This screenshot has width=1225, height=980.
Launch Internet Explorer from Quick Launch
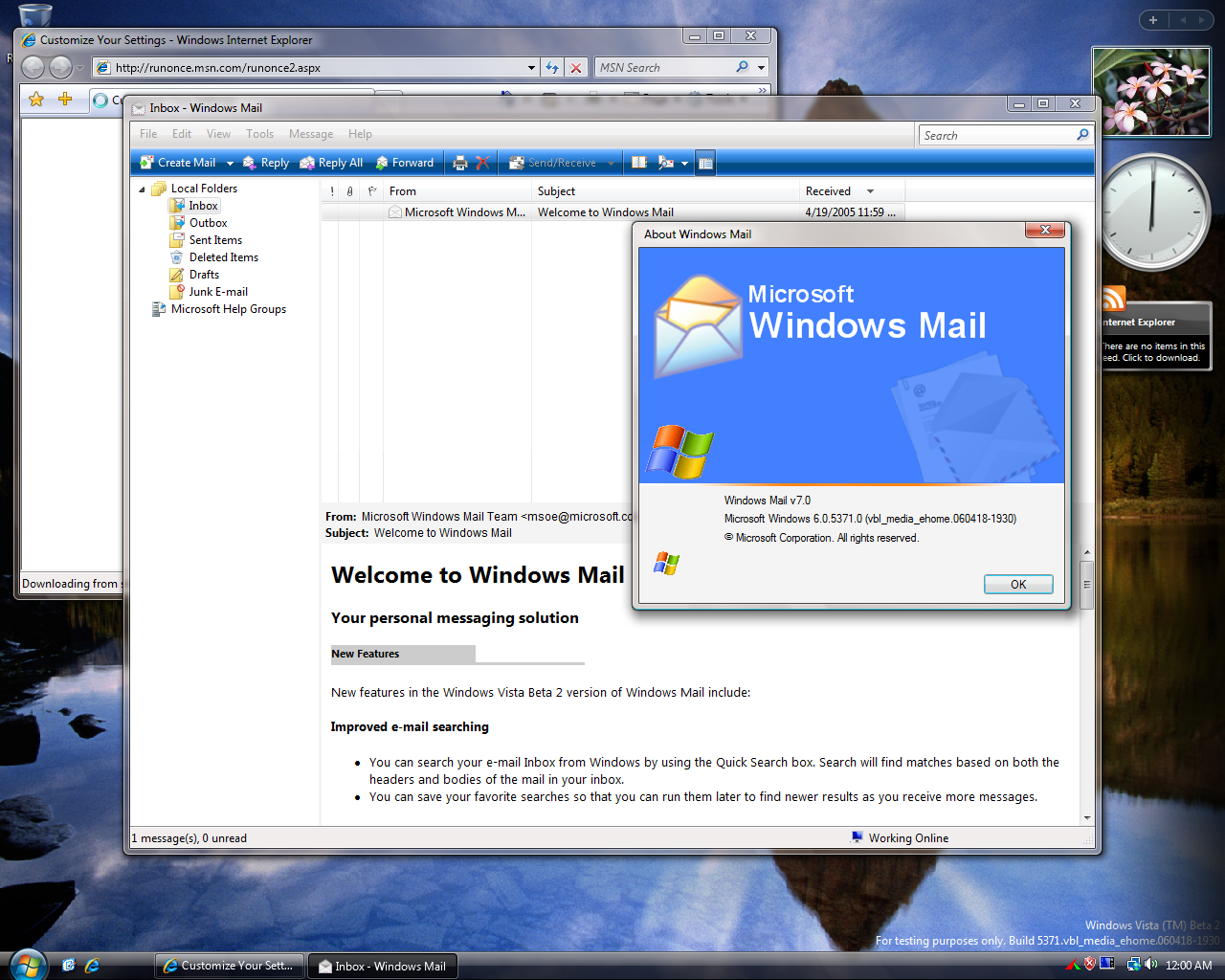click(92, 966)
